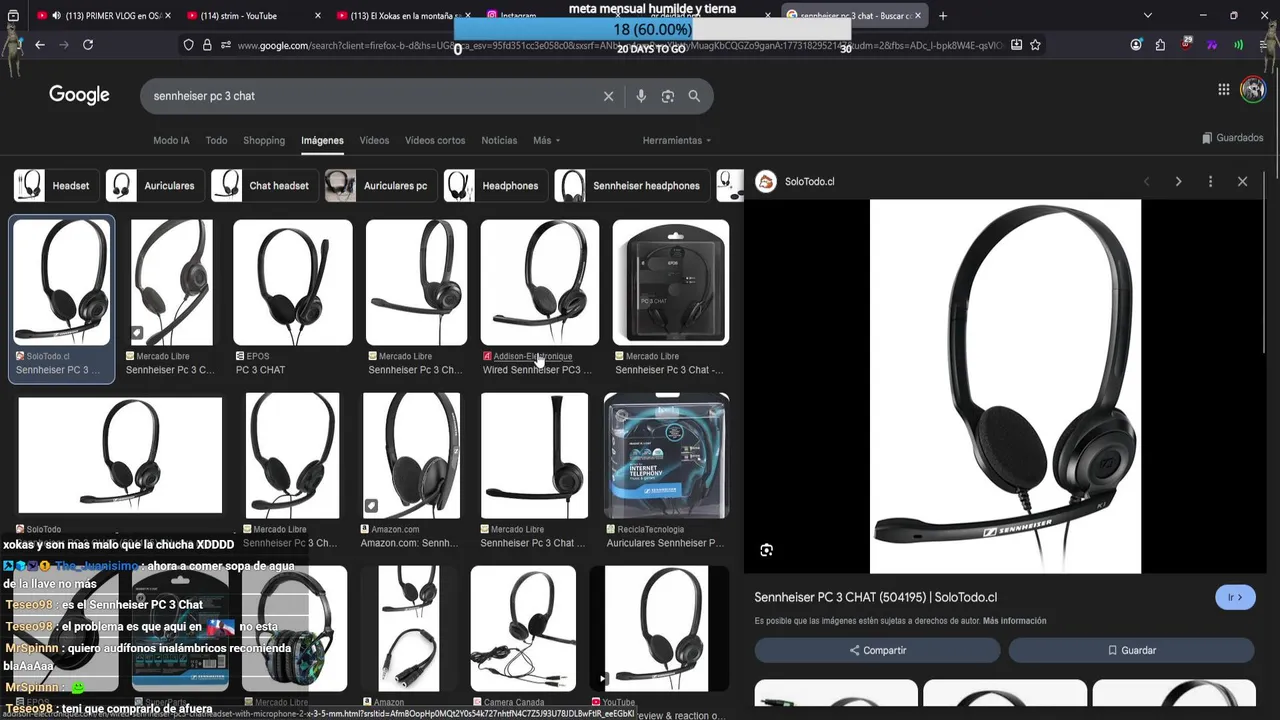Image resolution: width=1280 pixels, height=720 pixels.
Task: Filter images by the Headphones chip
Action: (x=496, y=186)
